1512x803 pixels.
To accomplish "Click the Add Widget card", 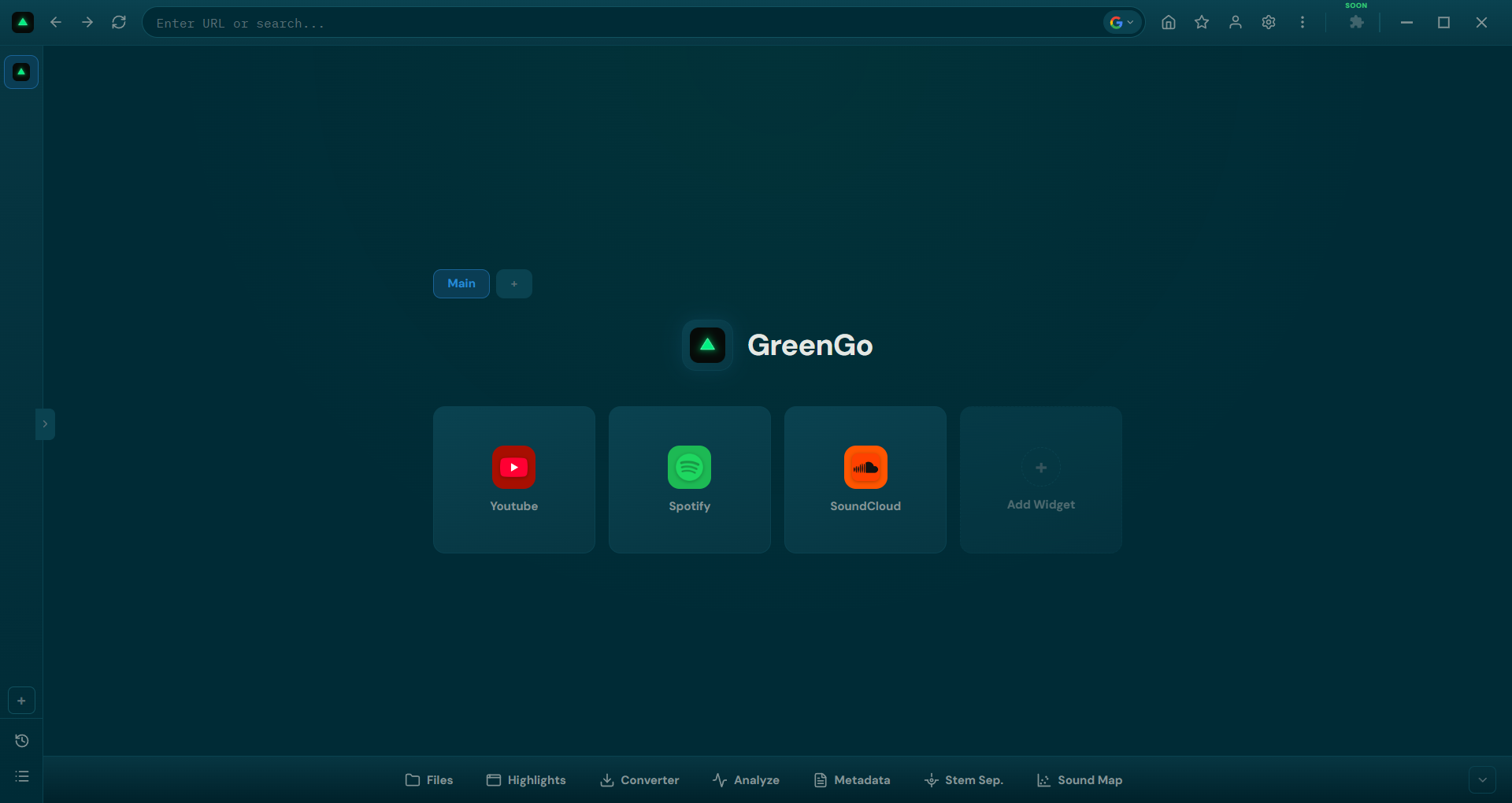I will tap(1041, 479).
